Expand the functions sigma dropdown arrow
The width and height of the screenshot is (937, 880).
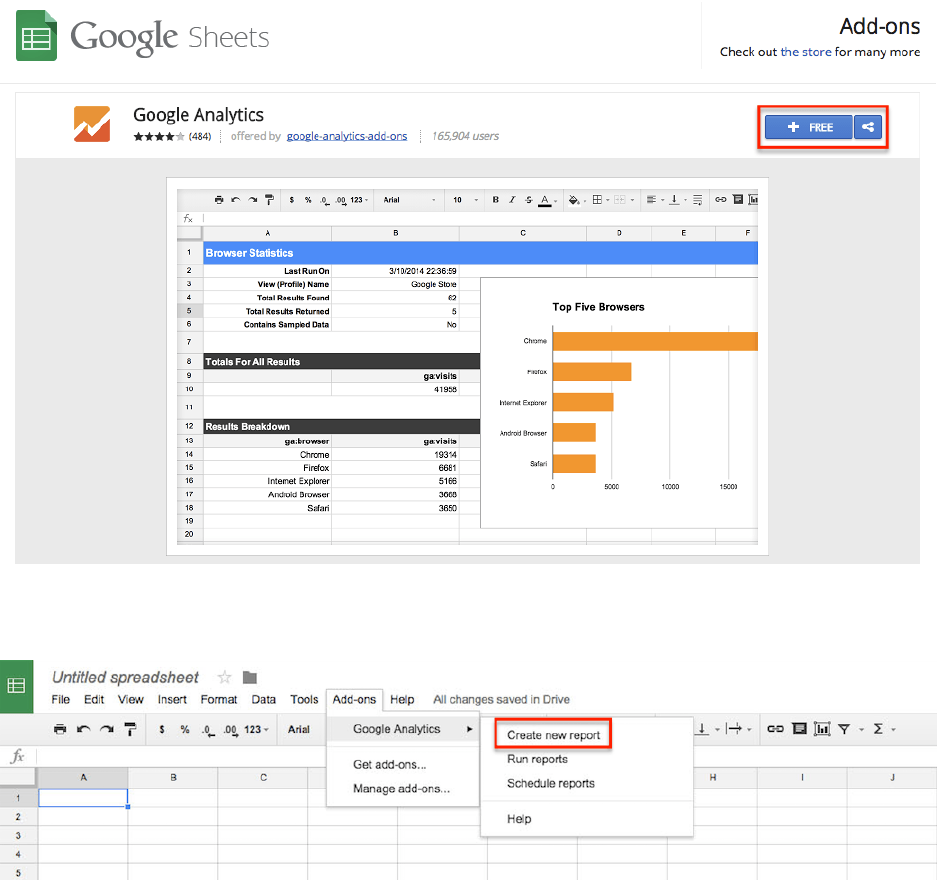click(893, 729)
